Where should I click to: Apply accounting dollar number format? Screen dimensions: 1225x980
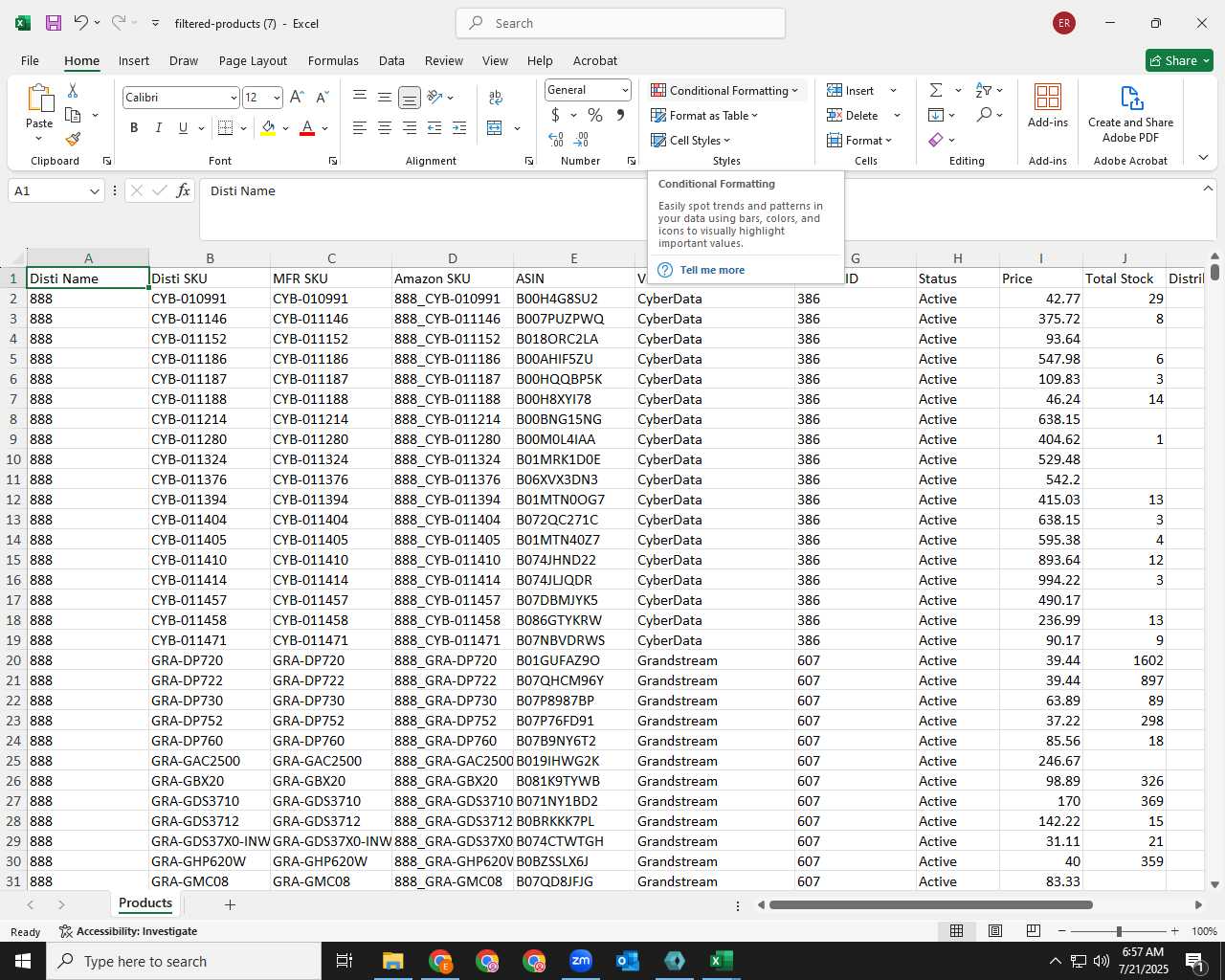click(x=556, y=115)
